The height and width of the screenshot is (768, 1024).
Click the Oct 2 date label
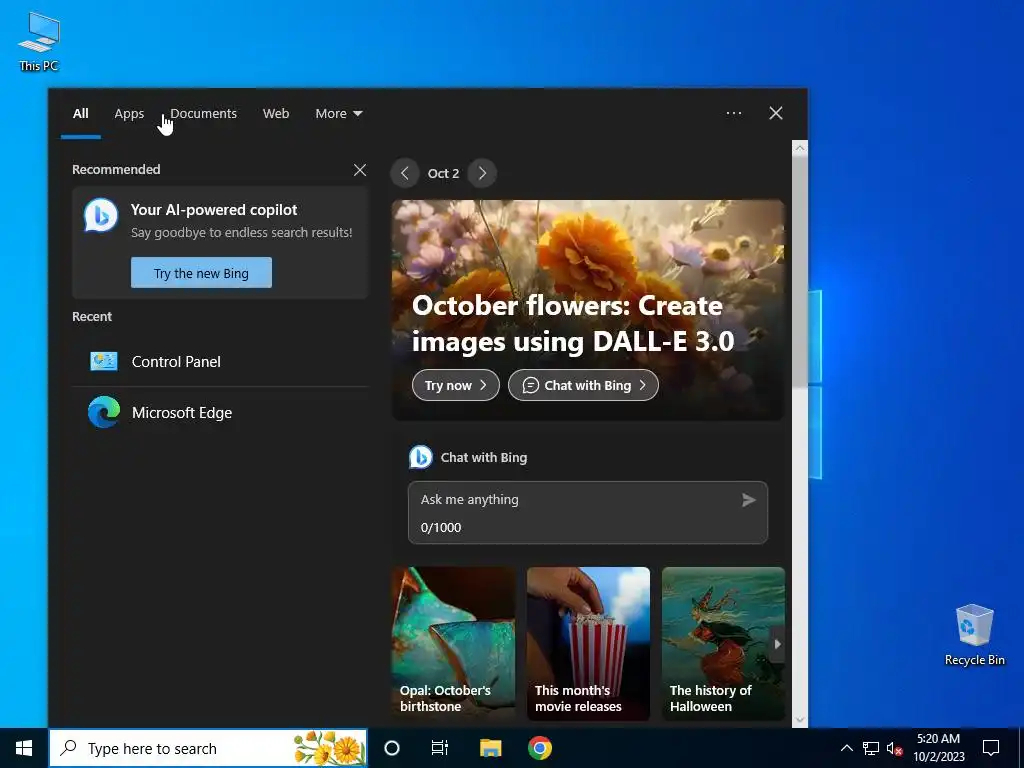[x=443, y=173]
